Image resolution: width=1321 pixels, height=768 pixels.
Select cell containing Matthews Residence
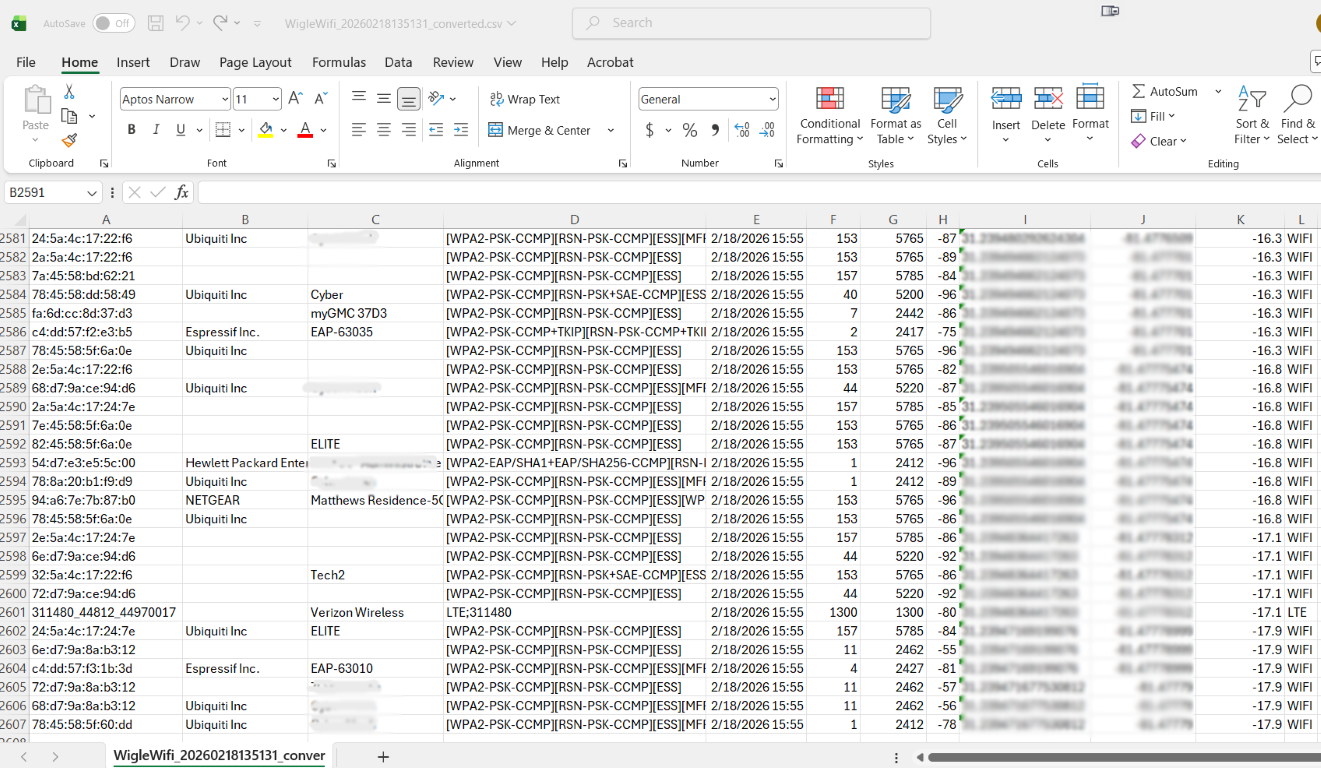(x=376, y=500)
